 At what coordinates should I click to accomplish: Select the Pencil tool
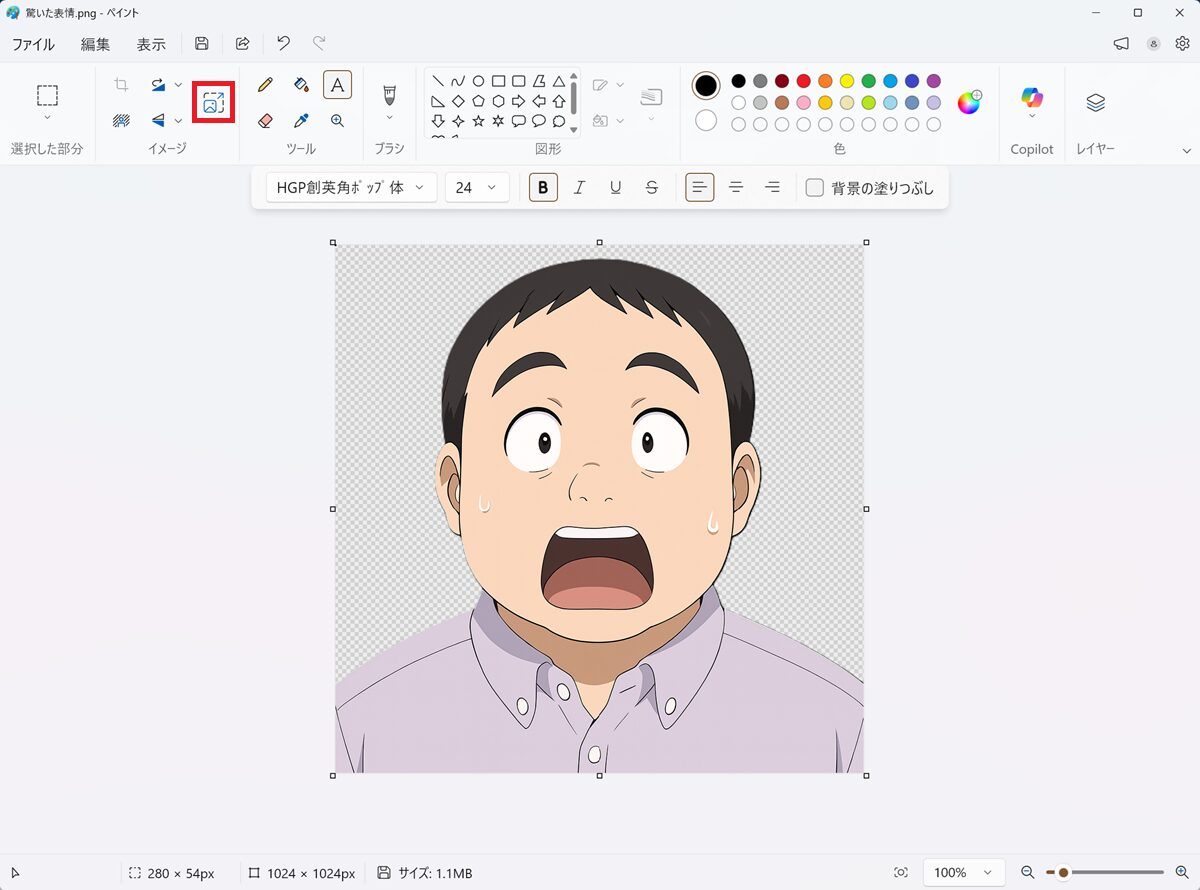click(x=265, y=85)
